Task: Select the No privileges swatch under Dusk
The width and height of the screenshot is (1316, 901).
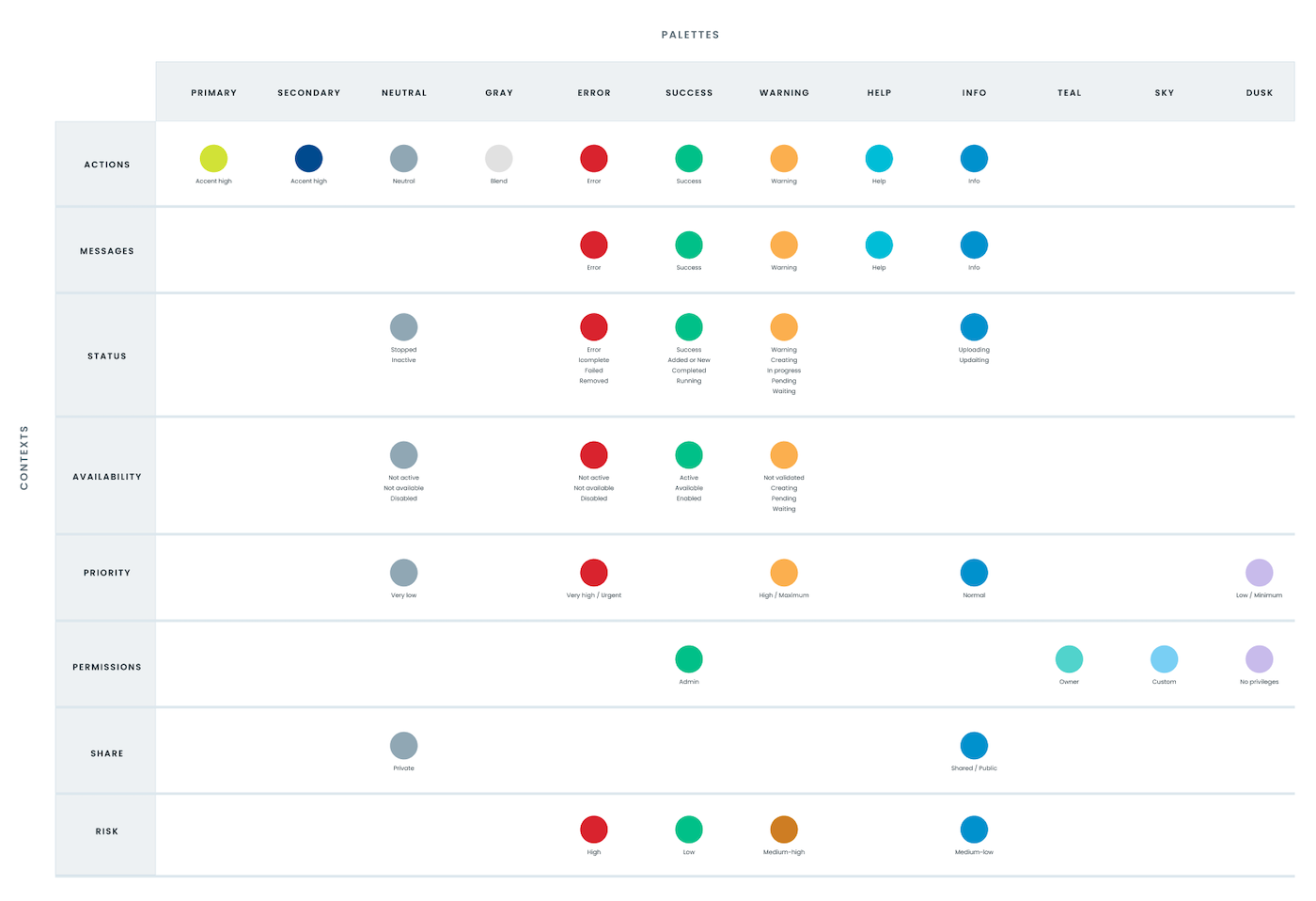Action: 1259,658
